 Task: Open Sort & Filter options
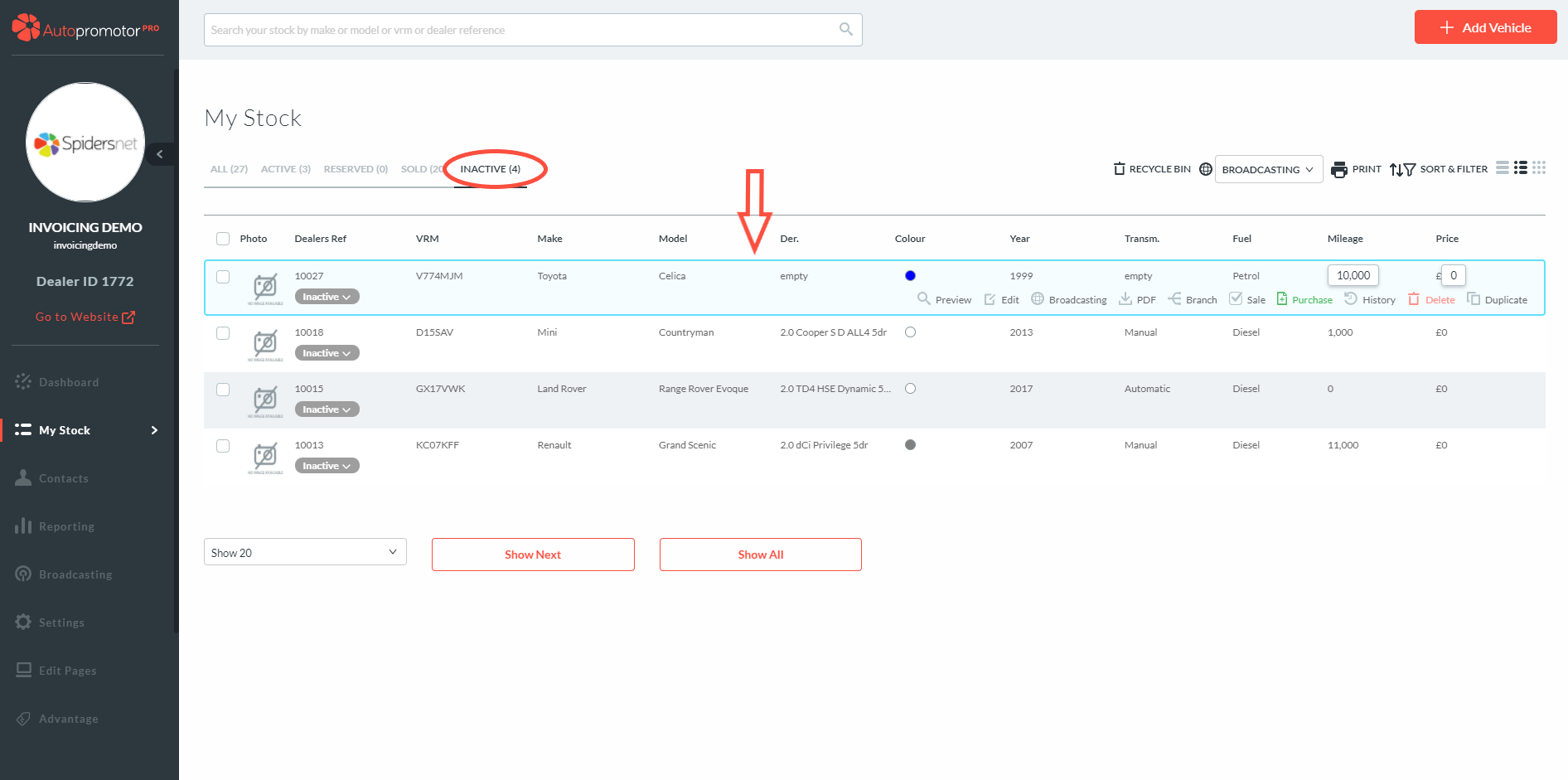pyautogui.click(x=1438, y=169)
